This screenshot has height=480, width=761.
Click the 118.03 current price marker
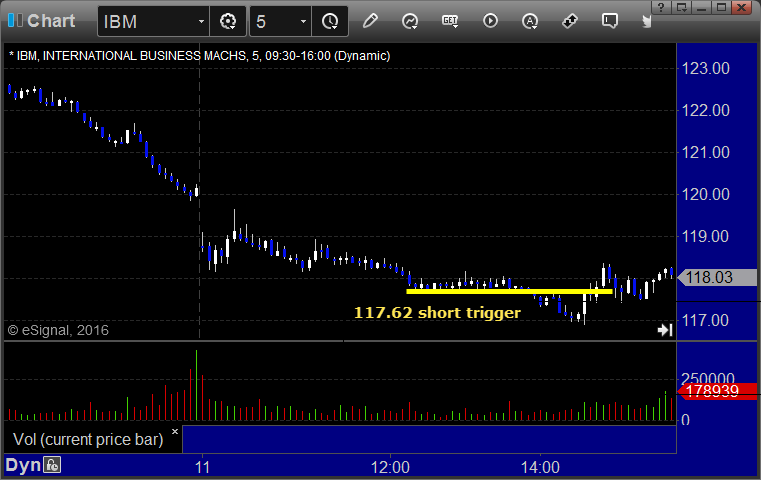pos(717,277)
